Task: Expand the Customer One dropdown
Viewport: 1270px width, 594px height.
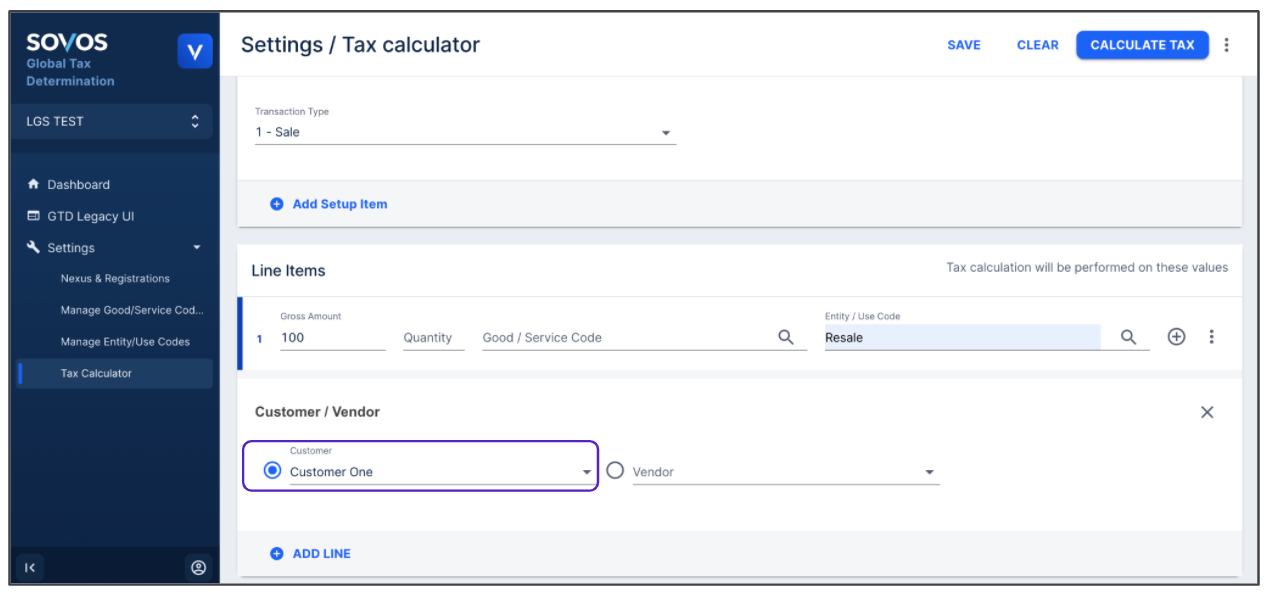Action: 587,472
